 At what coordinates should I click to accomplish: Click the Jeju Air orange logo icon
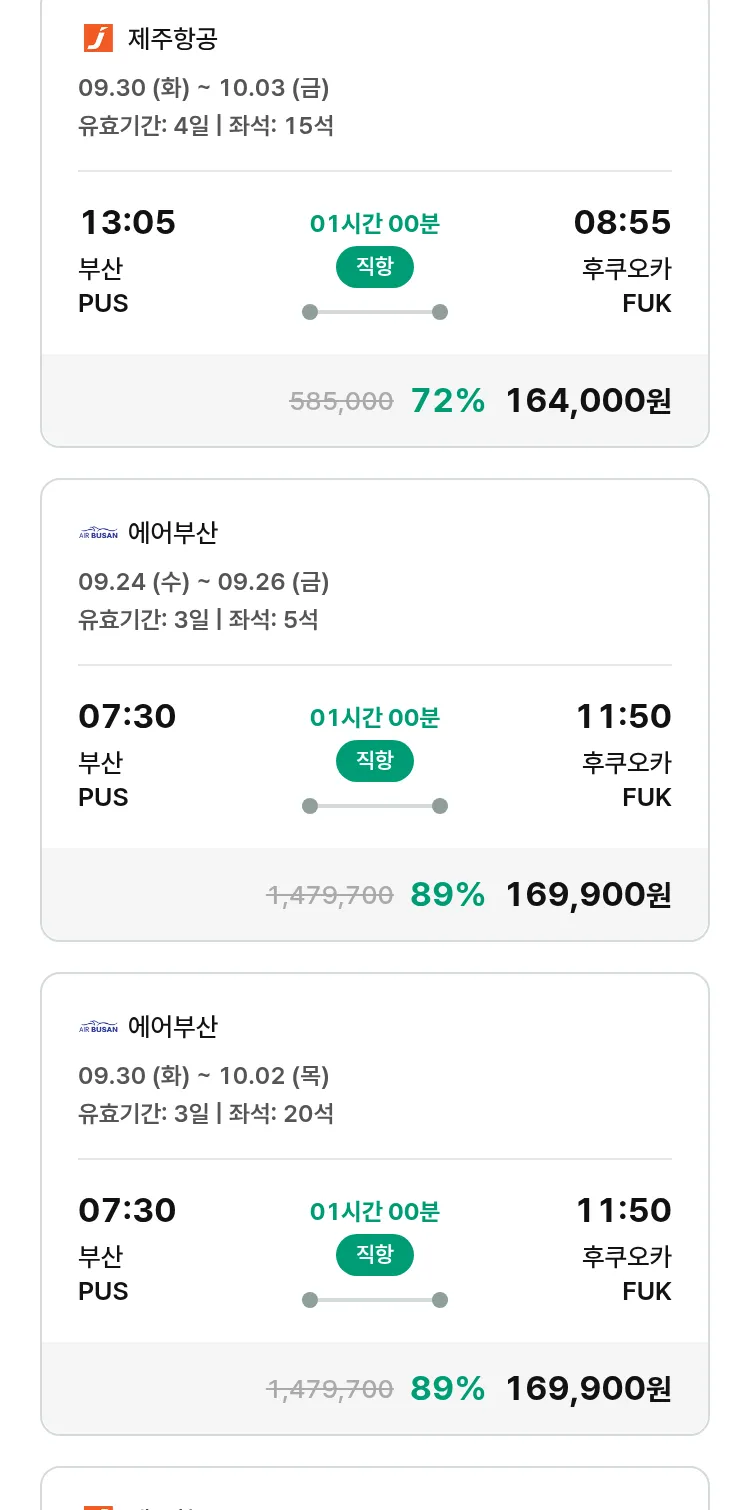pos(98,39)
